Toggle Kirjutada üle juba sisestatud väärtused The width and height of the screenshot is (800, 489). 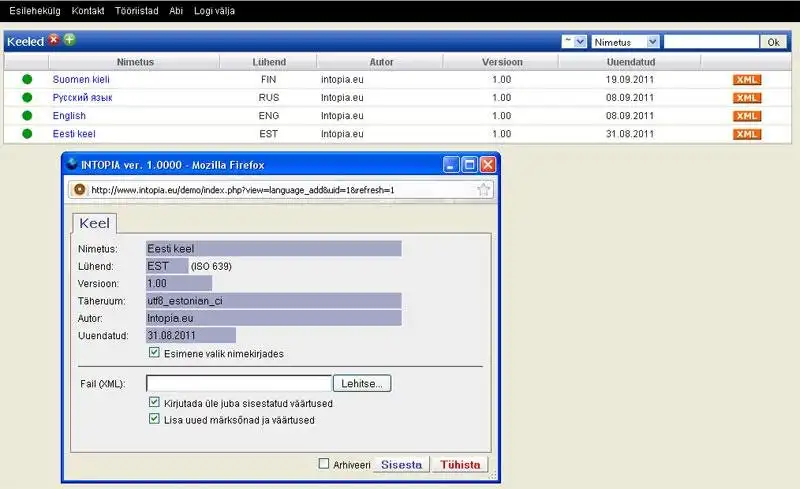[154, 402]
